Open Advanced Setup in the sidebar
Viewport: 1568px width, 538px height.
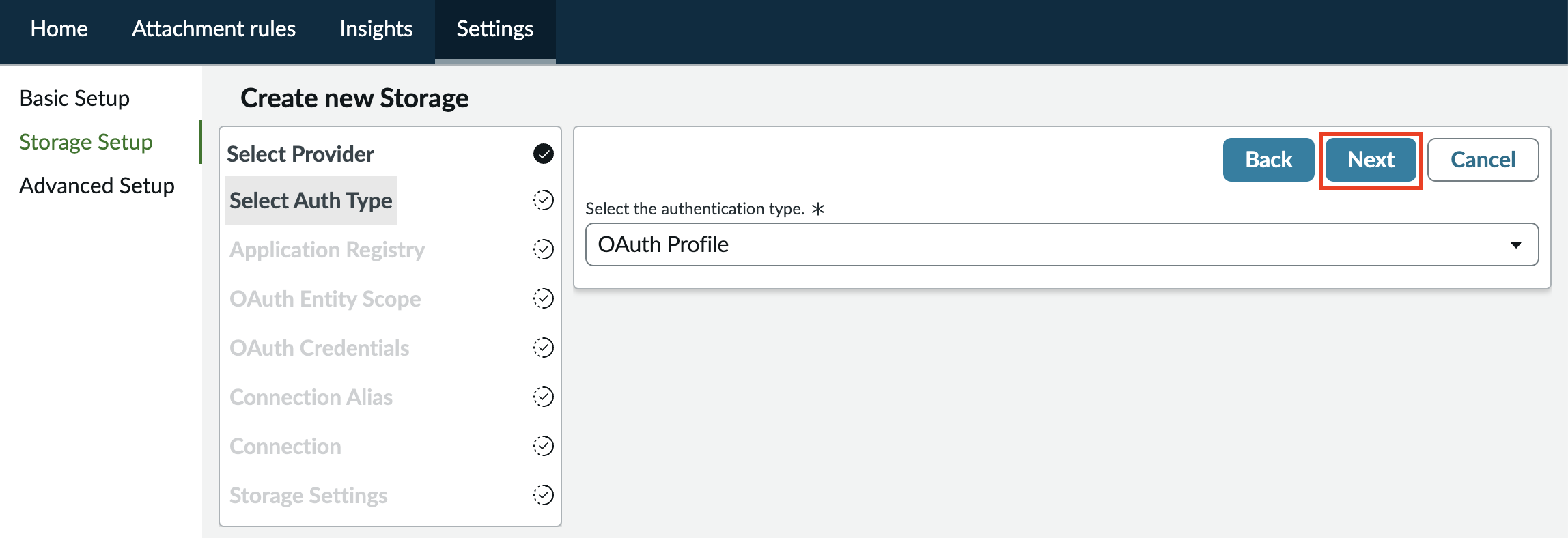[97, 186]
